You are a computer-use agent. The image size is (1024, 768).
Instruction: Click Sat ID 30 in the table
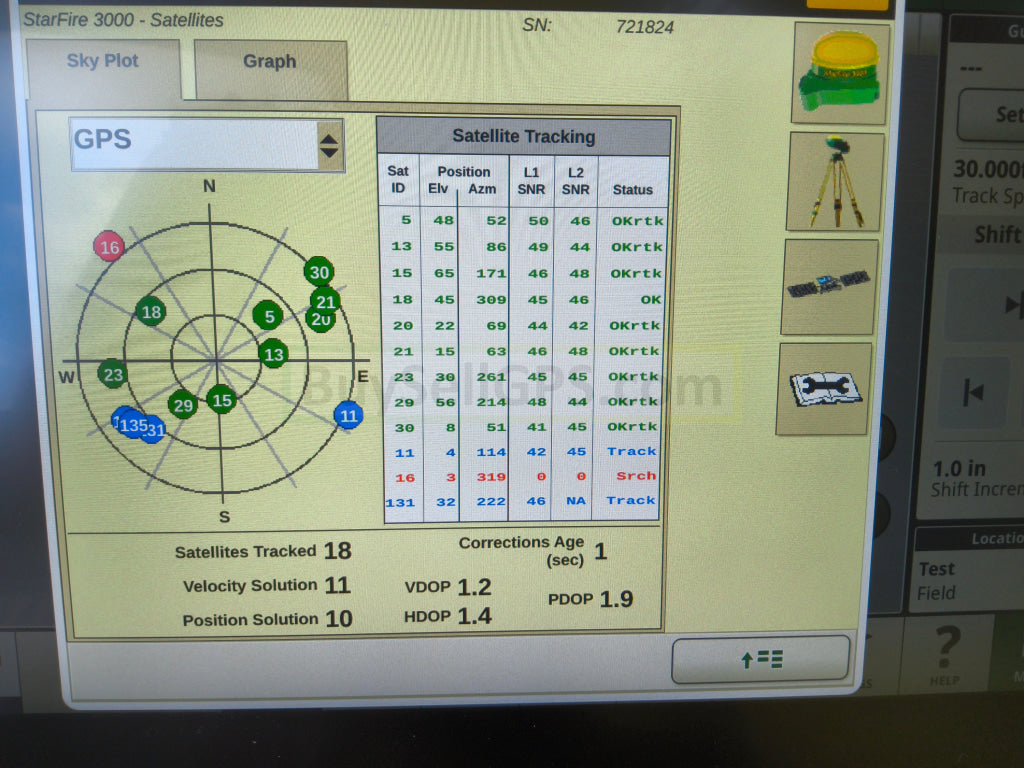pyautogui.click(x=404, y=428)
